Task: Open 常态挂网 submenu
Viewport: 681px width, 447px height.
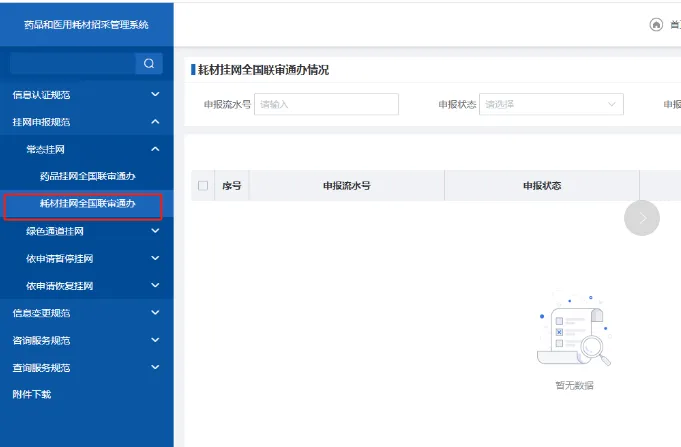Action: 87,149
